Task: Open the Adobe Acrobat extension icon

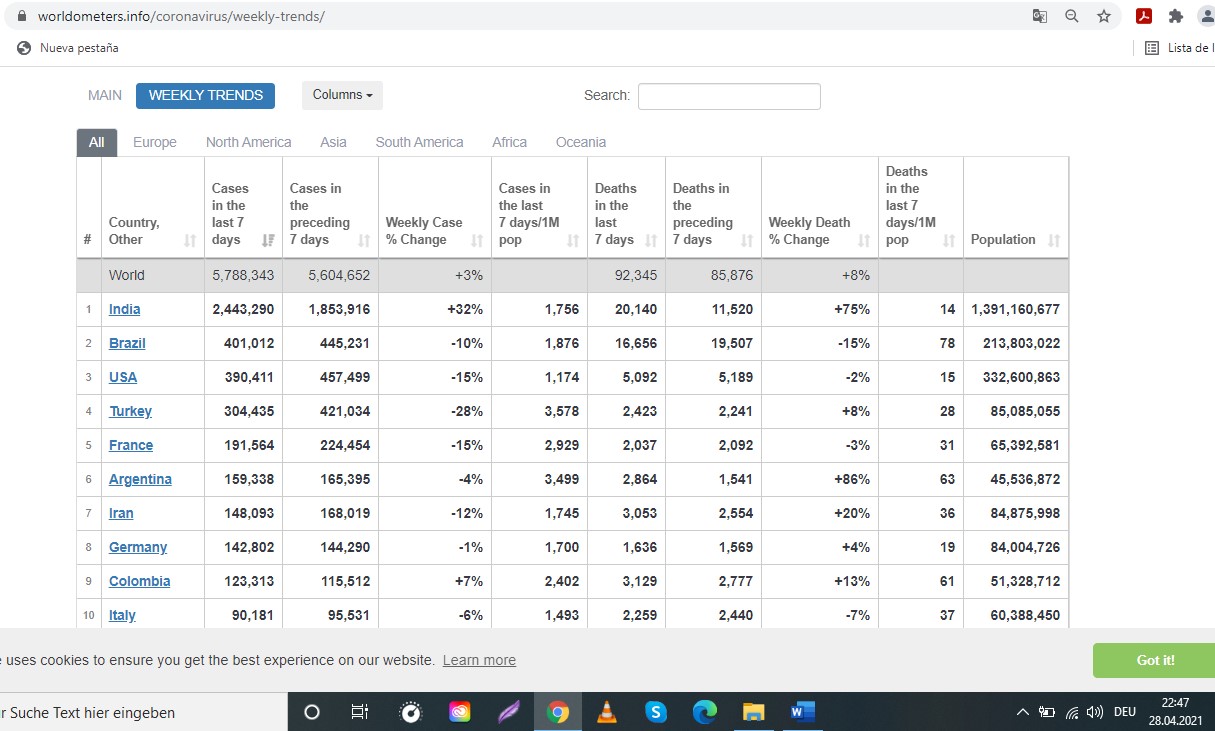Action: pyautogui.click(x=1145, y=16)
